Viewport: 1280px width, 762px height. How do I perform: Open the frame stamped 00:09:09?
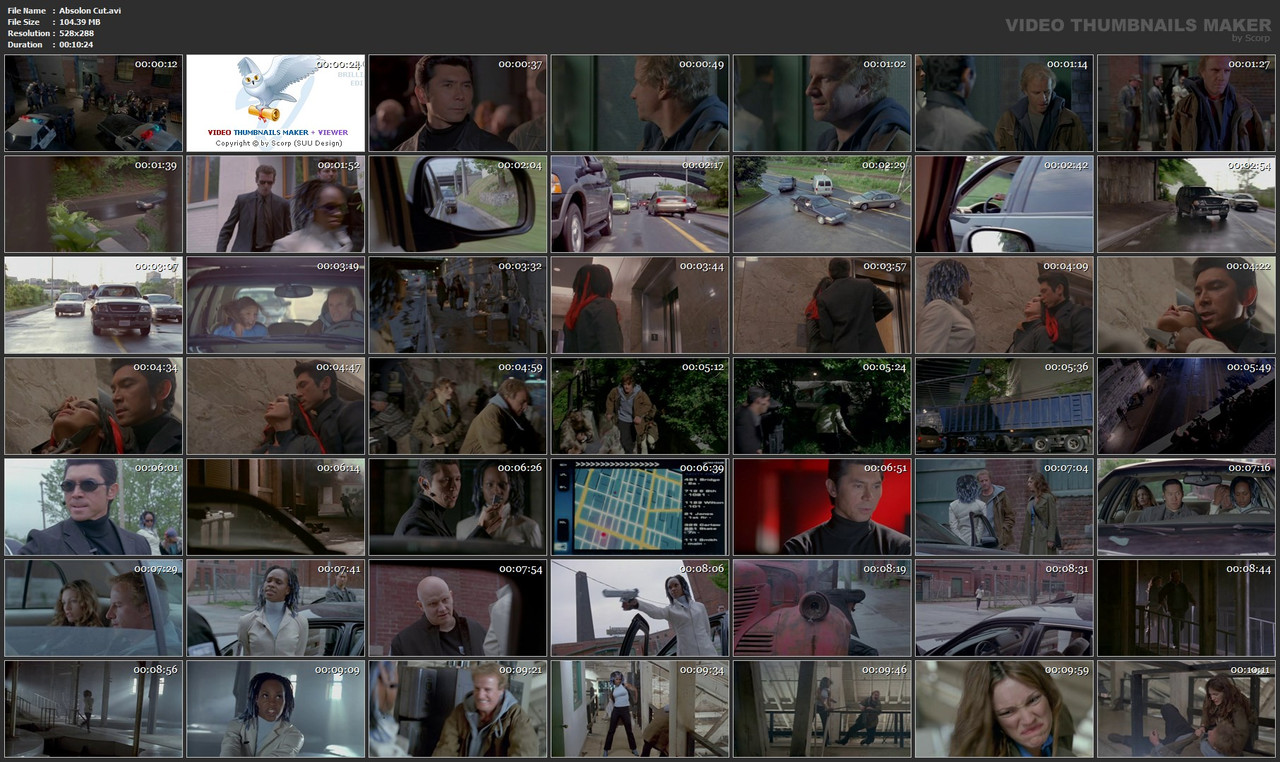click(276, 709)
